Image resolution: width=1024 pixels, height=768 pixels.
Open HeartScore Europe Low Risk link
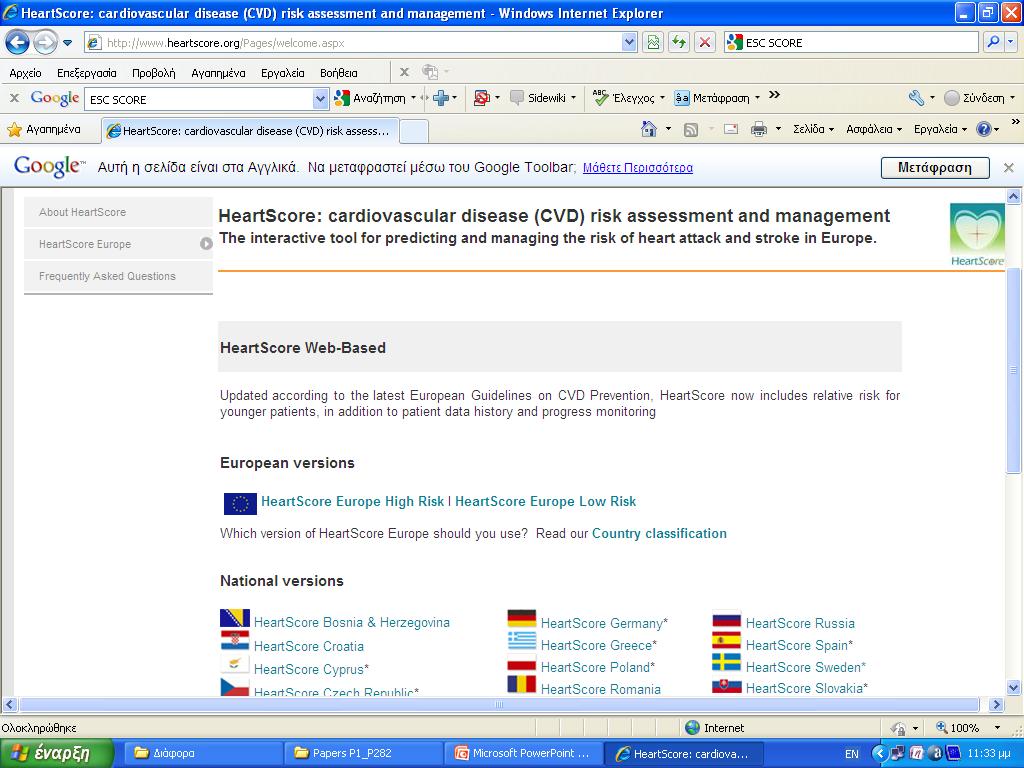(x=545, y=502)
